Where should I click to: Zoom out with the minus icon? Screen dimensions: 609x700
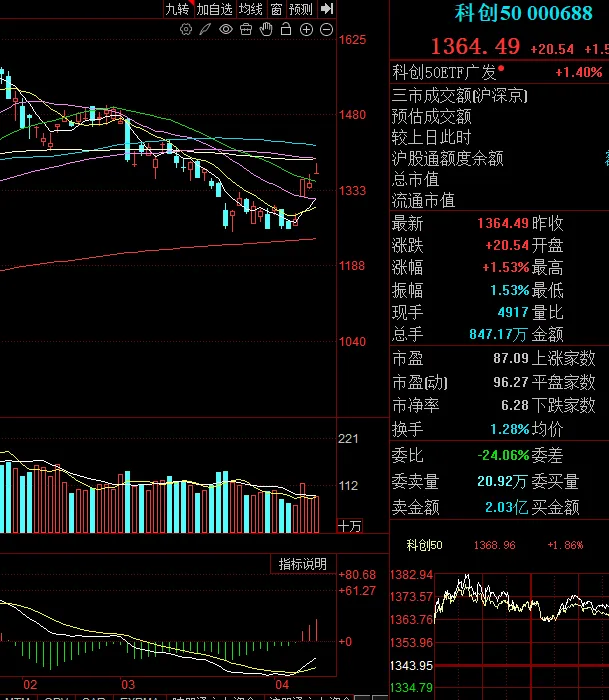pos(326,30)
